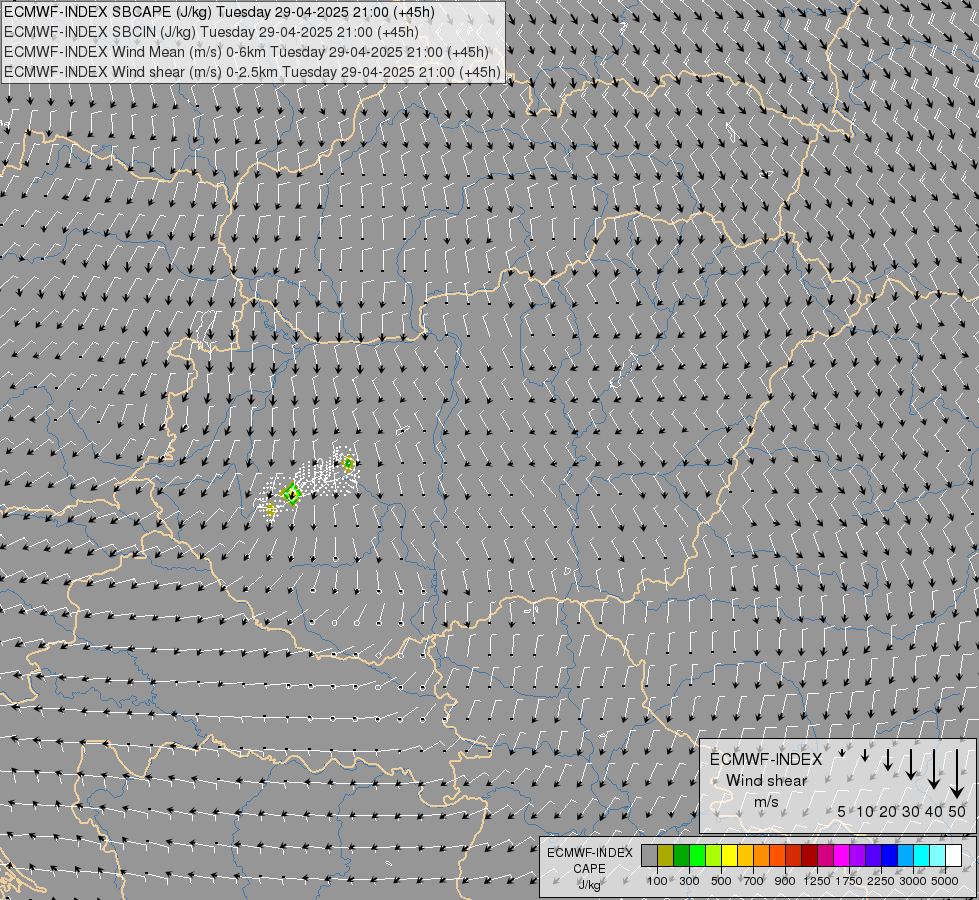Screen dimensions: 979x900
Task: Click the 'CAPE' legend title text
Action: coord(589,869)
